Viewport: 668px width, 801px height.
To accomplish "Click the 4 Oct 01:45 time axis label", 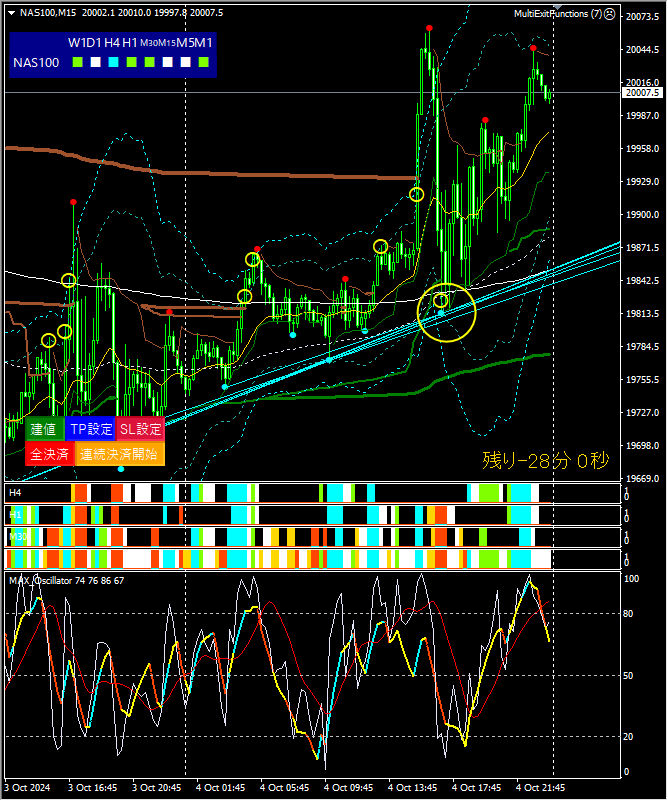I will (x=221, y=788).
